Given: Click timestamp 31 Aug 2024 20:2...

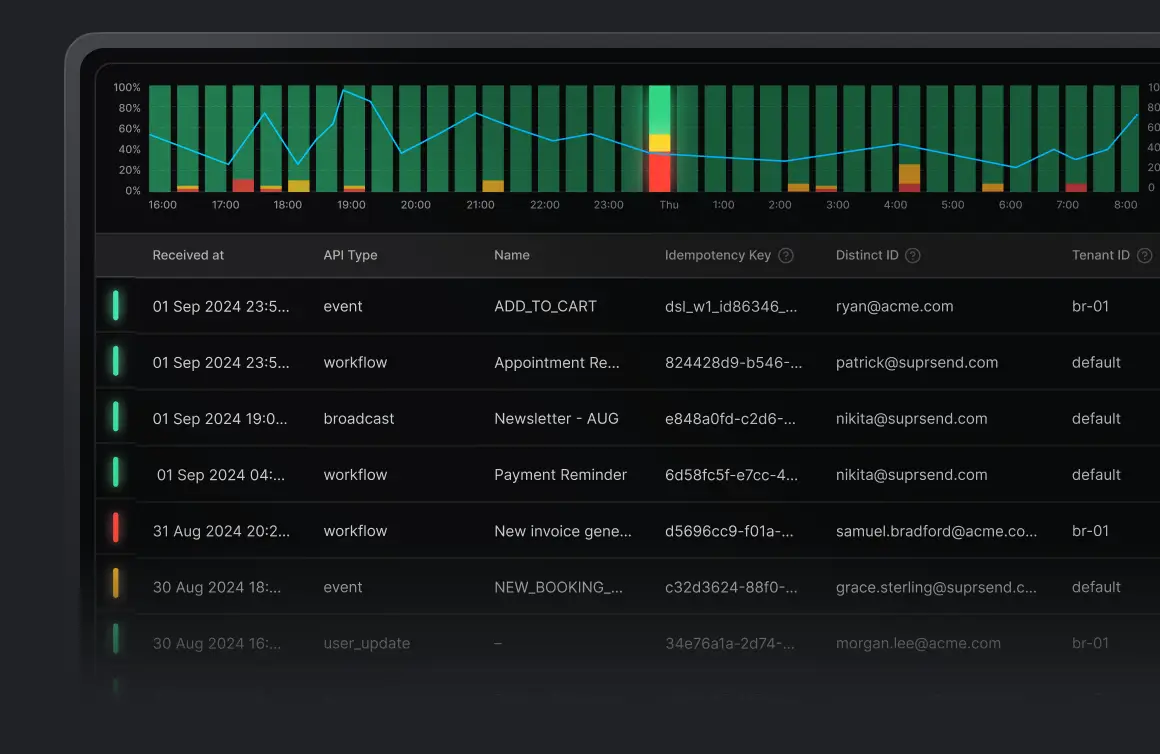Looking at the screenshot, I should point(221,531).
